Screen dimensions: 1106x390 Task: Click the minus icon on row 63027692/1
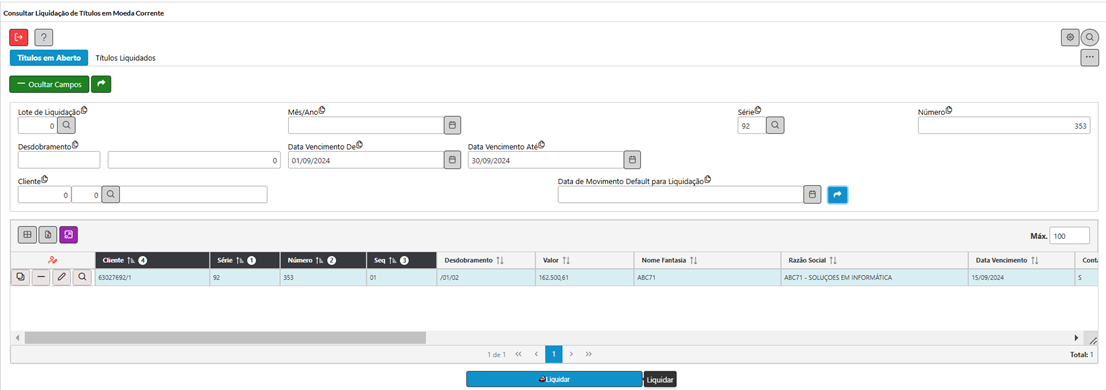pyautogui.click(x=41, y=278)
